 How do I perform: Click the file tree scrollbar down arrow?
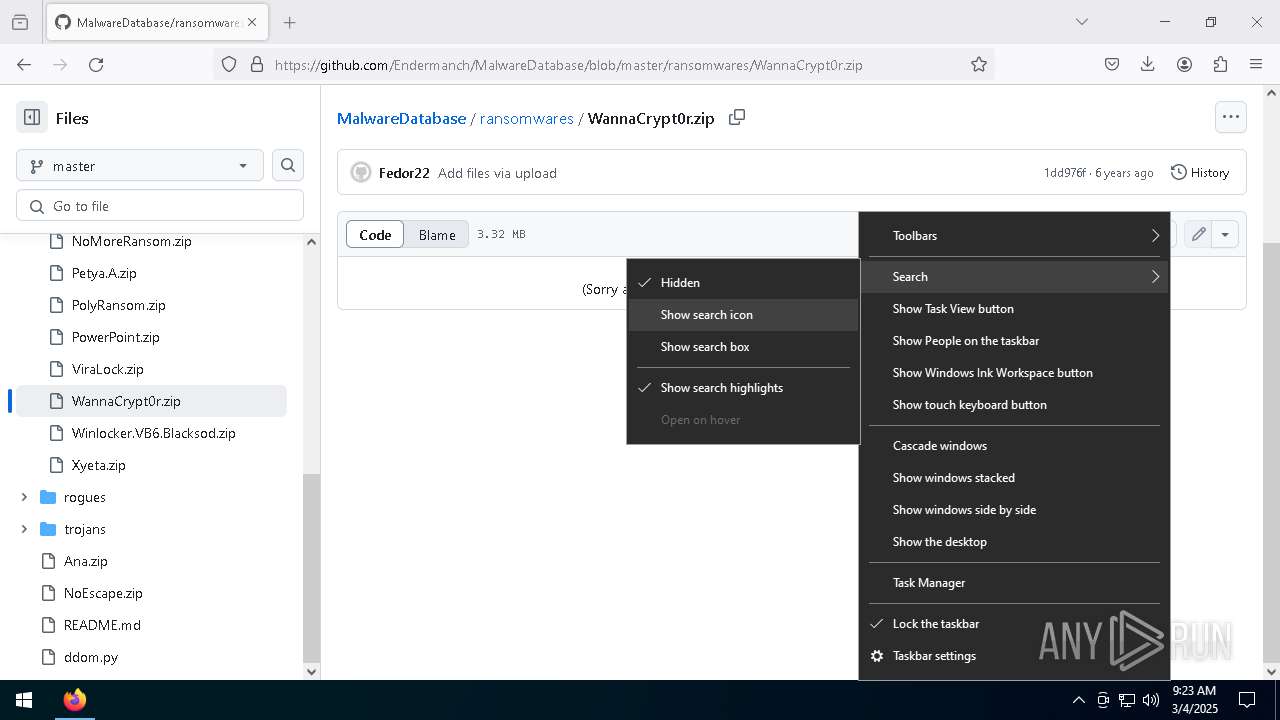tap(311, 671)
